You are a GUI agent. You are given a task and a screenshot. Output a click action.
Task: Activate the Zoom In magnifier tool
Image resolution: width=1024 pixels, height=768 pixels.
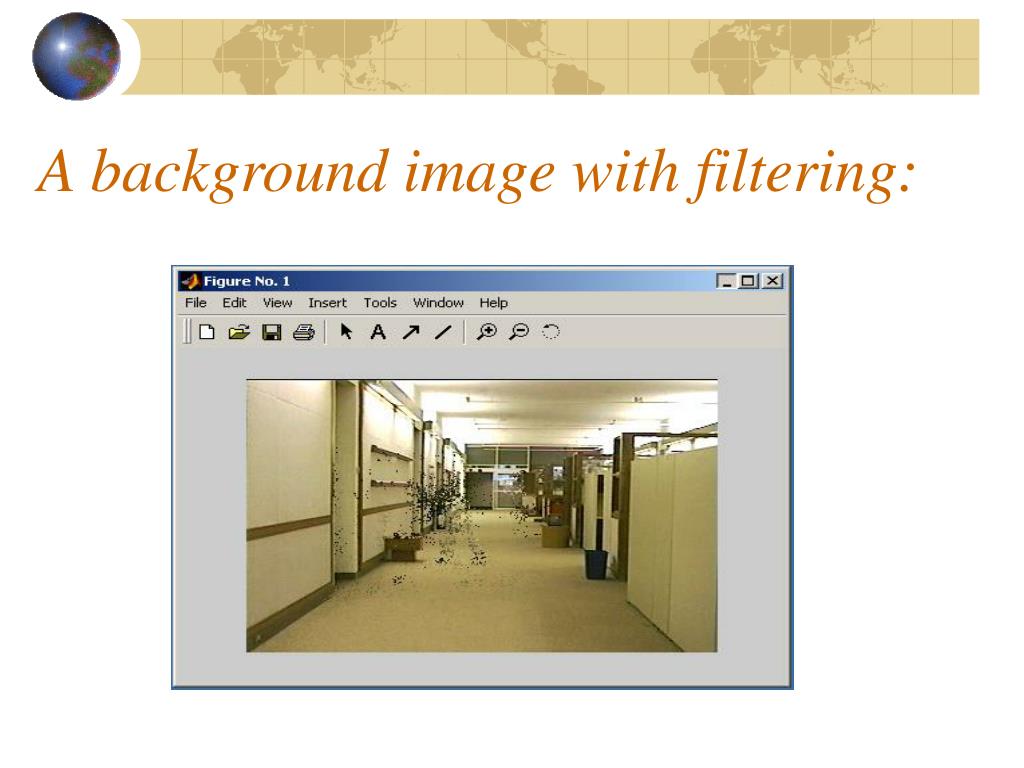487,332
